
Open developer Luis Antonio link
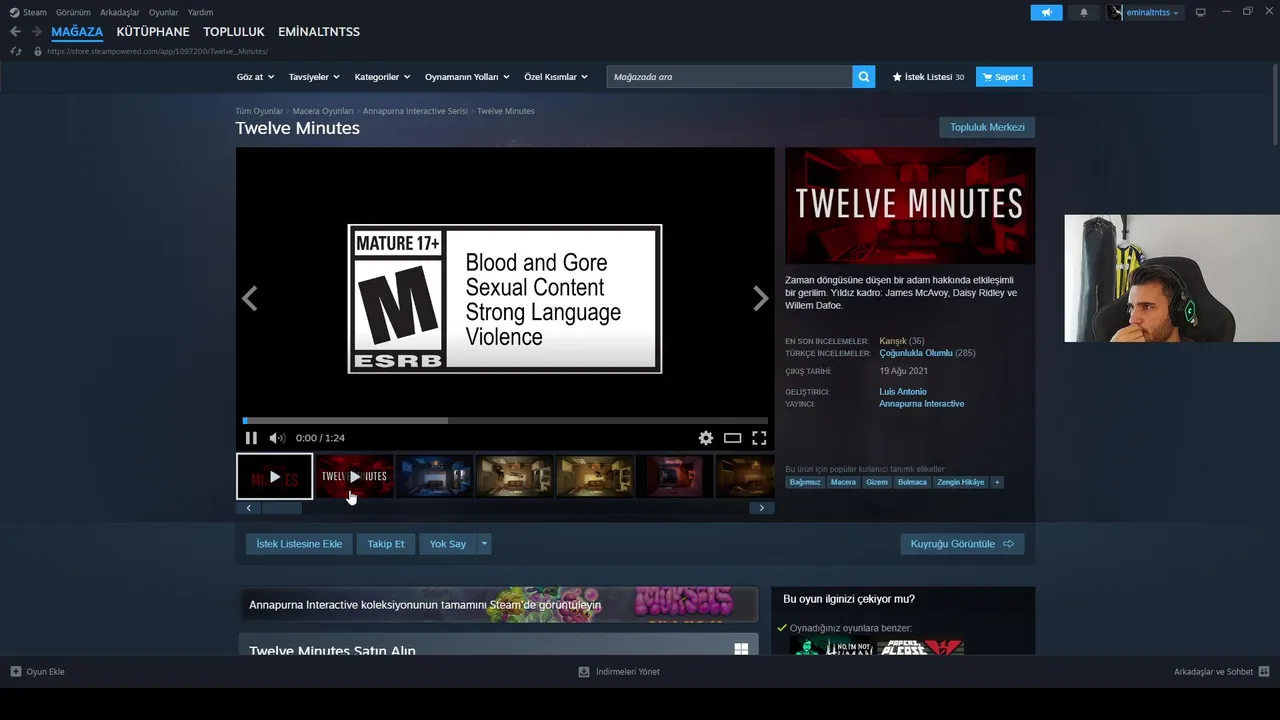pyautogui.click(x=903, y=392)
